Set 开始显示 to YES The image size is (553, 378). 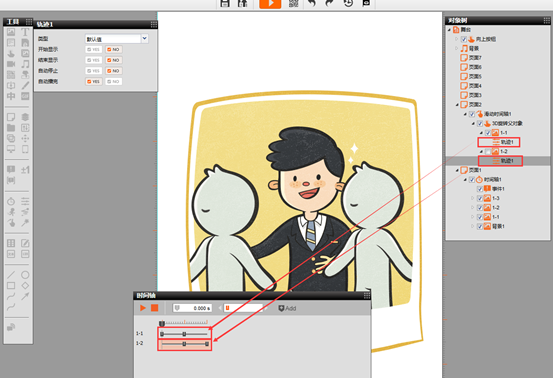point(93,49)
